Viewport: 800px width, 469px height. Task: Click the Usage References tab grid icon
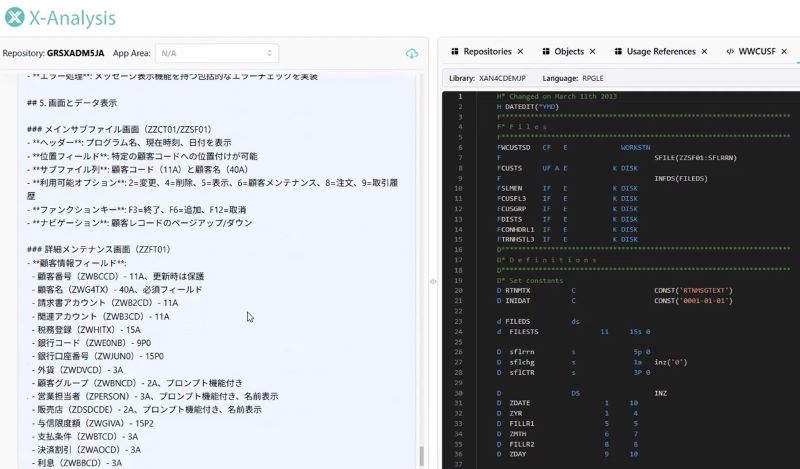(x=618, y=52)
